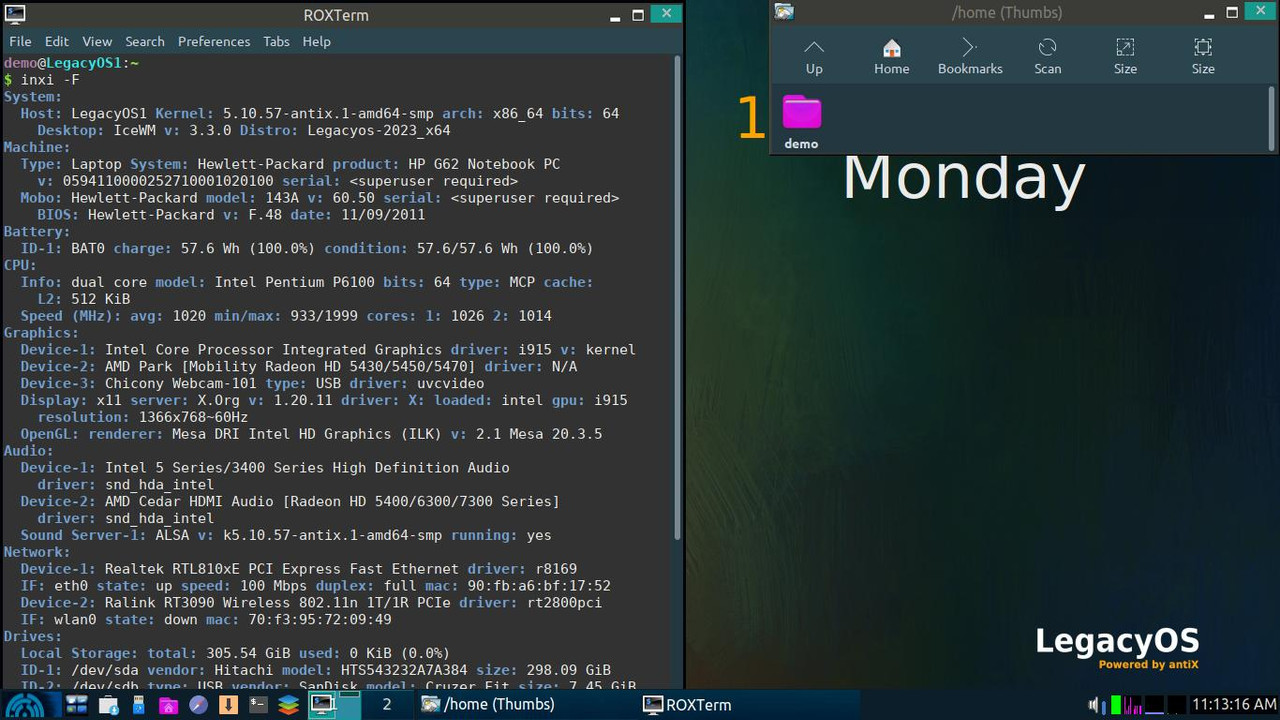Open the Preferences menu in ROXTerm

click(214, 41)
